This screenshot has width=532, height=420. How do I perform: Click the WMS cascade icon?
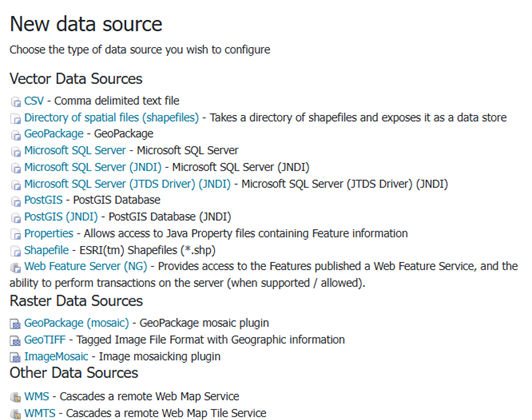click(x=16, y=397)
